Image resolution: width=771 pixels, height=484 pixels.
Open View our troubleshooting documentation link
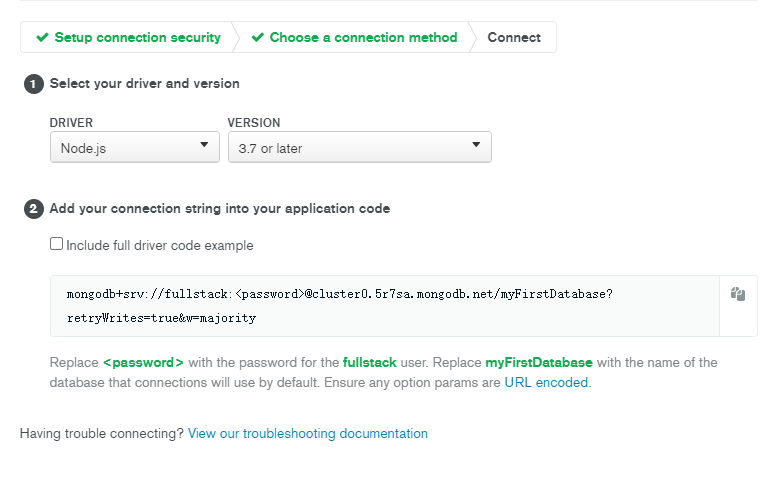pyautogui.click(x=308, y=434)
